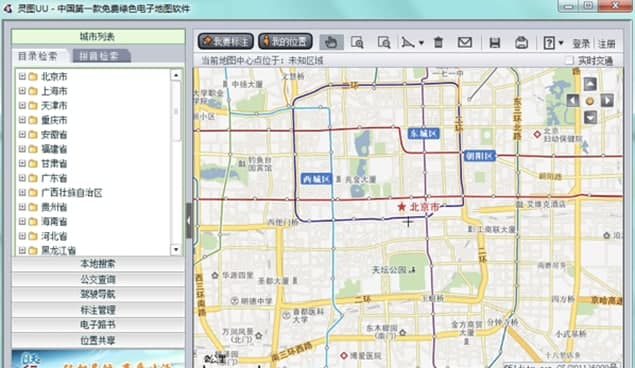Select the 贵州省 tree row

coord(54,207)
